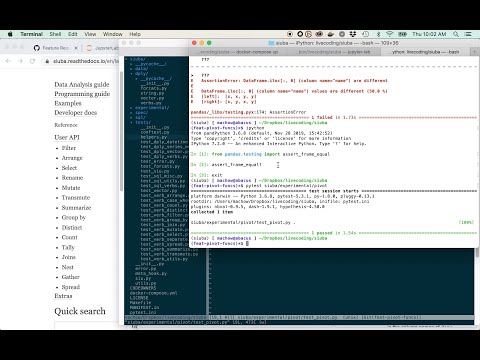
Task: Open the Group by API page
Action: click(74, 218)
